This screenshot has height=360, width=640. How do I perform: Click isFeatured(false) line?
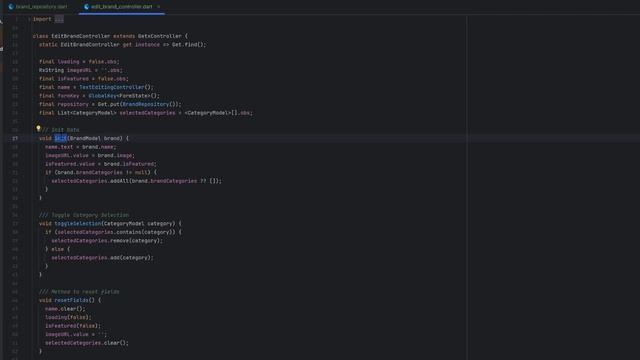[x=73, y=326]
